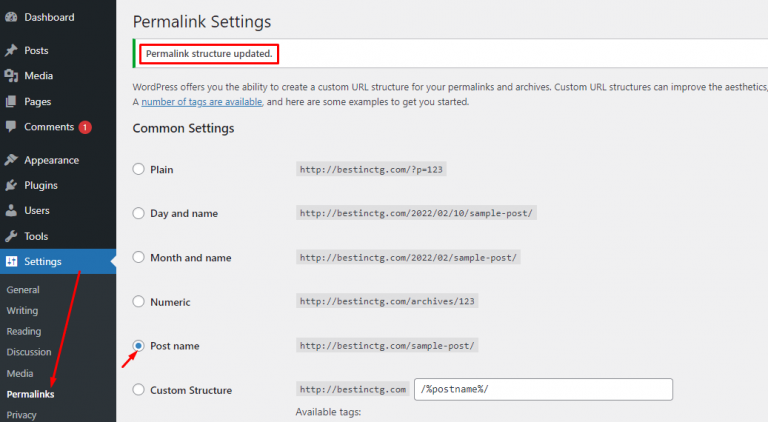Image resolution: width=768 pixels, height=422 pixels.
Task: Click the Appearance paintbrush icon
Action: click(x=11, y=160)
